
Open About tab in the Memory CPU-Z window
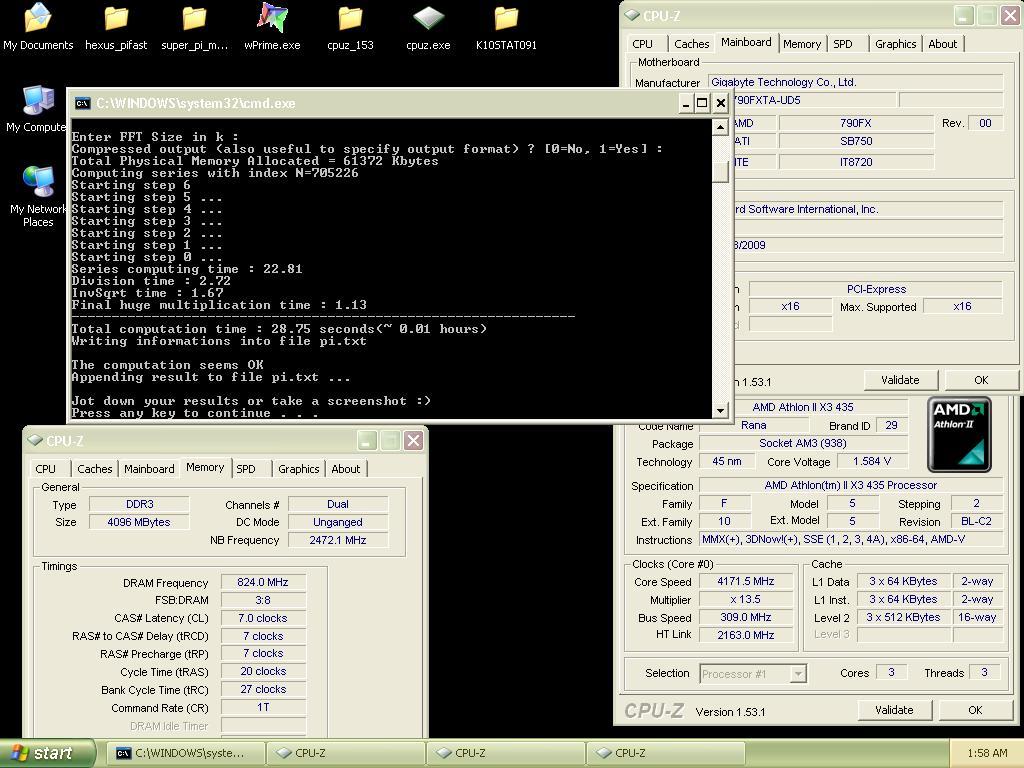pyautogui.click(x=345, y=469)
